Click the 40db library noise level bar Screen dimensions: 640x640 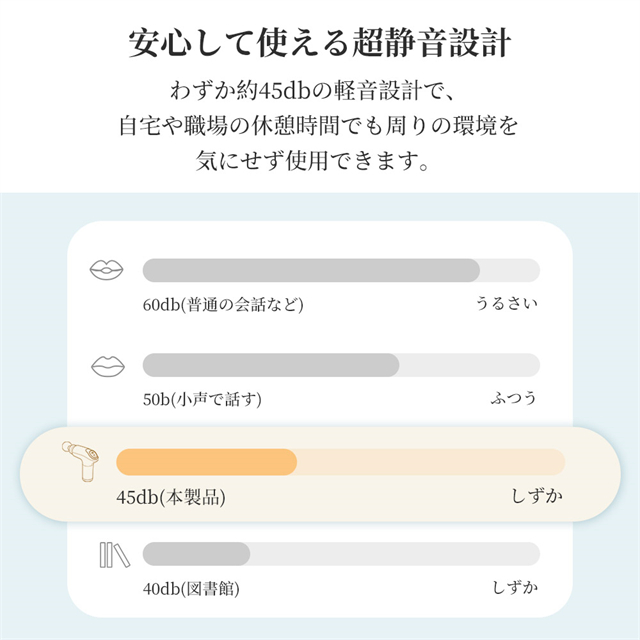[197, 554]
